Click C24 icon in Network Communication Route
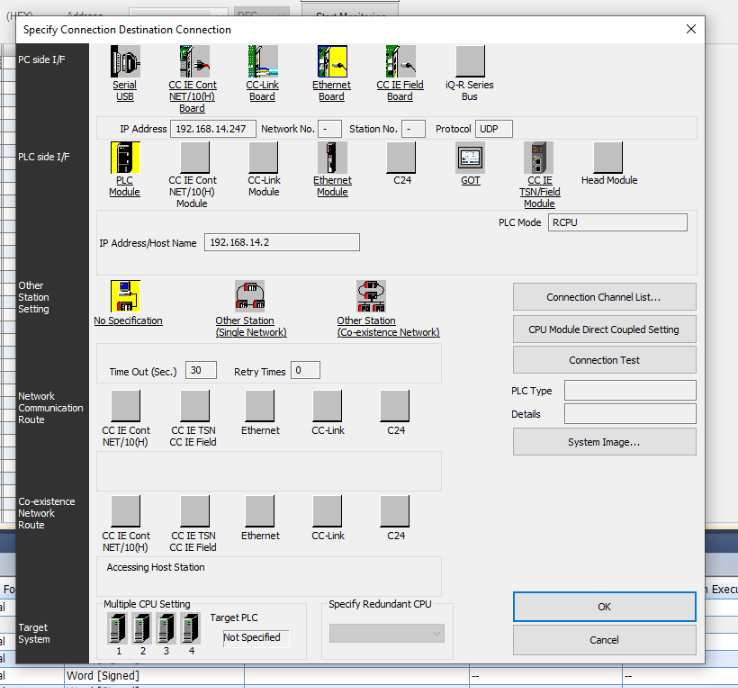738x688 pixels. [395, 406]
